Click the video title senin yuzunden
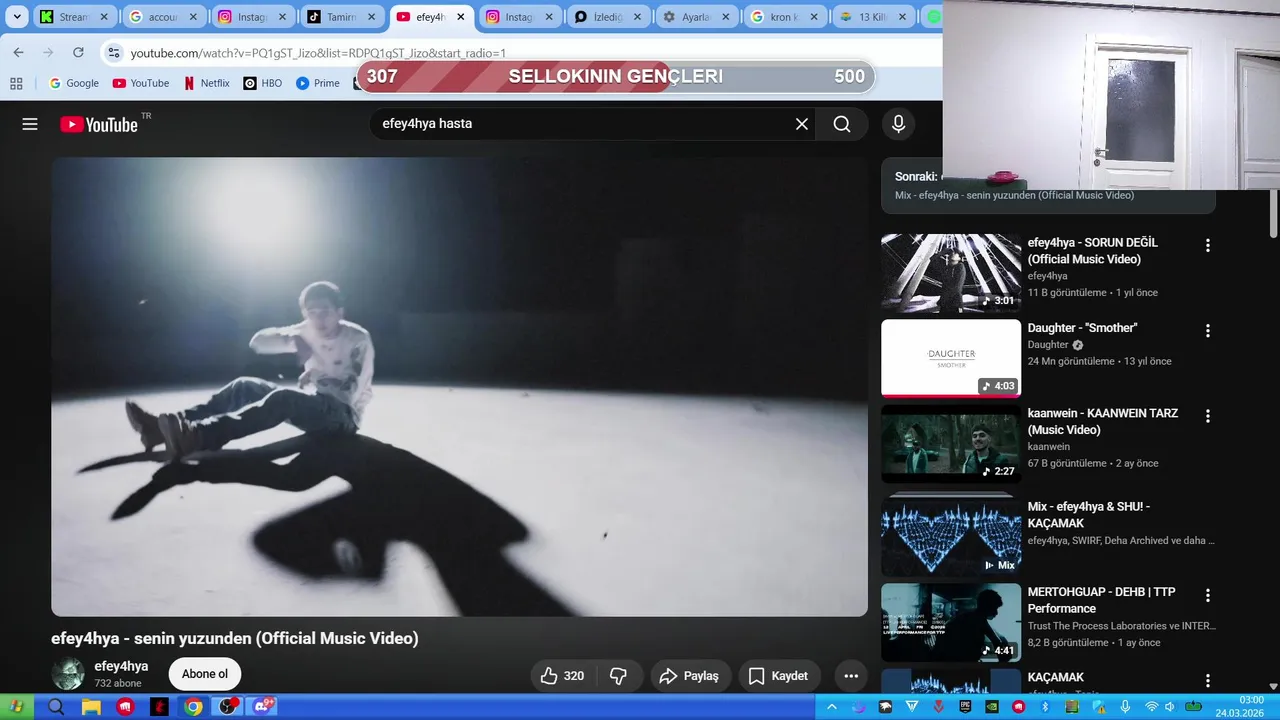Screen dimensions: 1280x720 [235, 638]
